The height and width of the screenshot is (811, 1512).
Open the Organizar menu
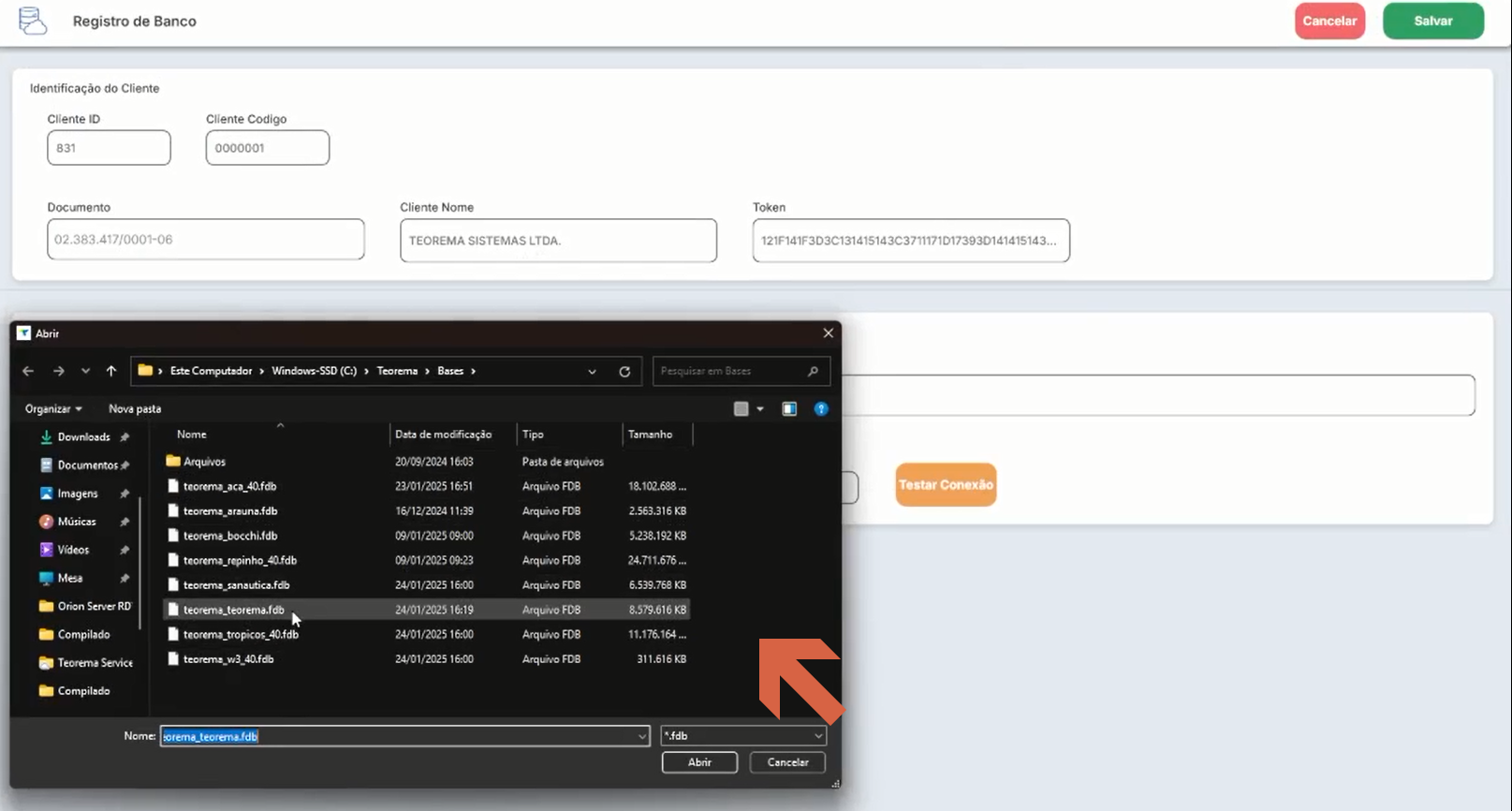click(53, 409)
